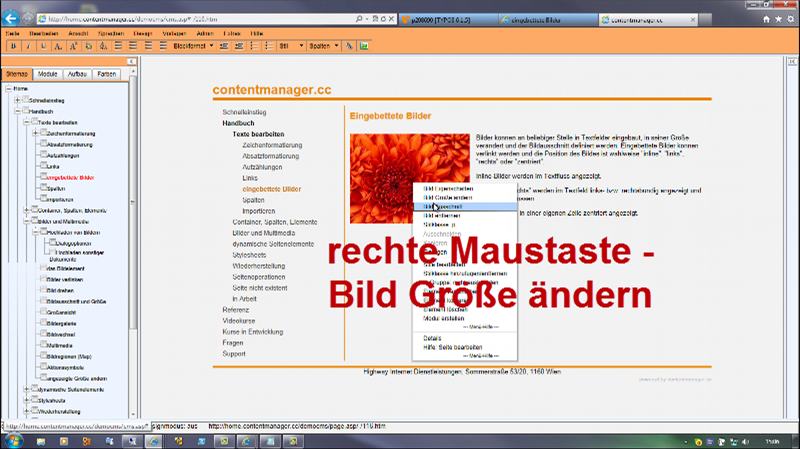Expand Container, Spalten, Elemente tree node
The height and width of the screenshot is (449, 800).
pyautogui.click(x=27, y=210)
